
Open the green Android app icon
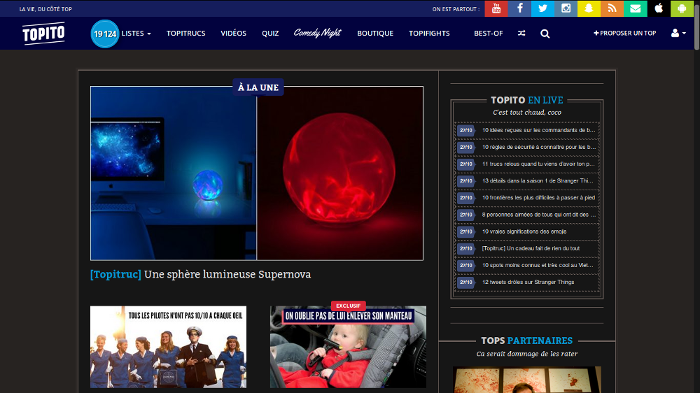coord(682,8)
